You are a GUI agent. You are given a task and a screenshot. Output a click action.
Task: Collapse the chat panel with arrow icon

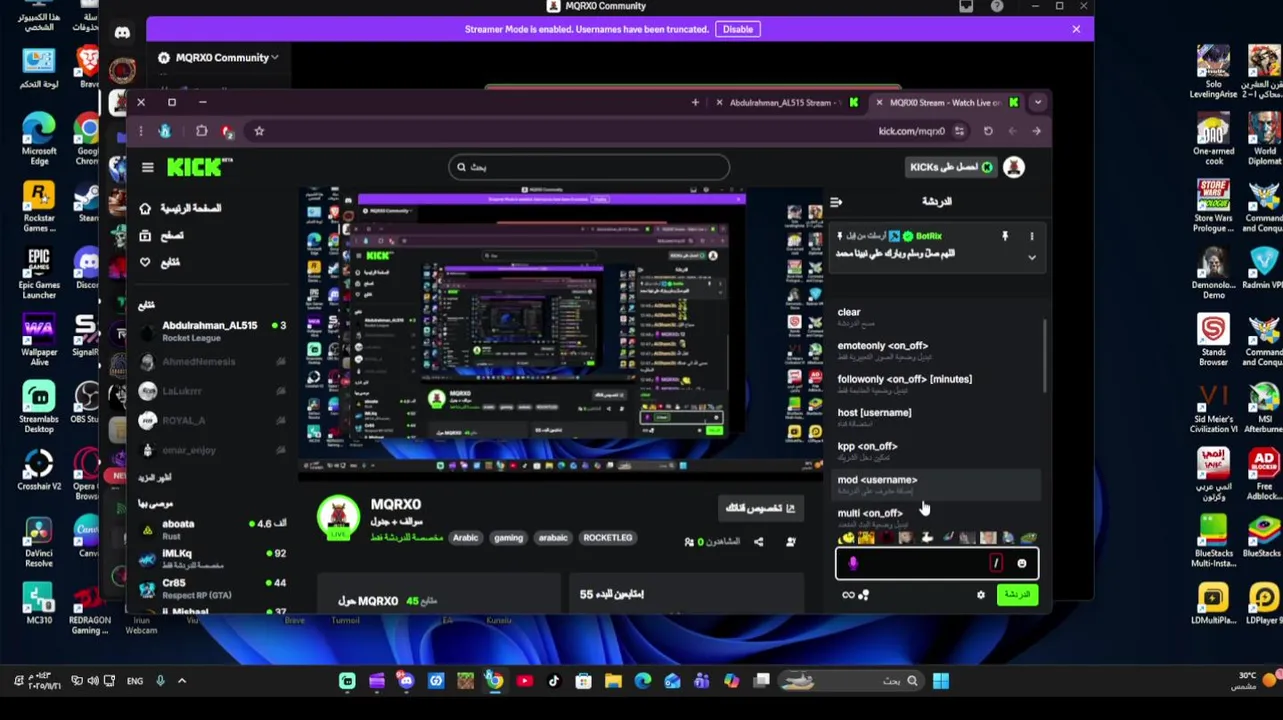(836, 202)
